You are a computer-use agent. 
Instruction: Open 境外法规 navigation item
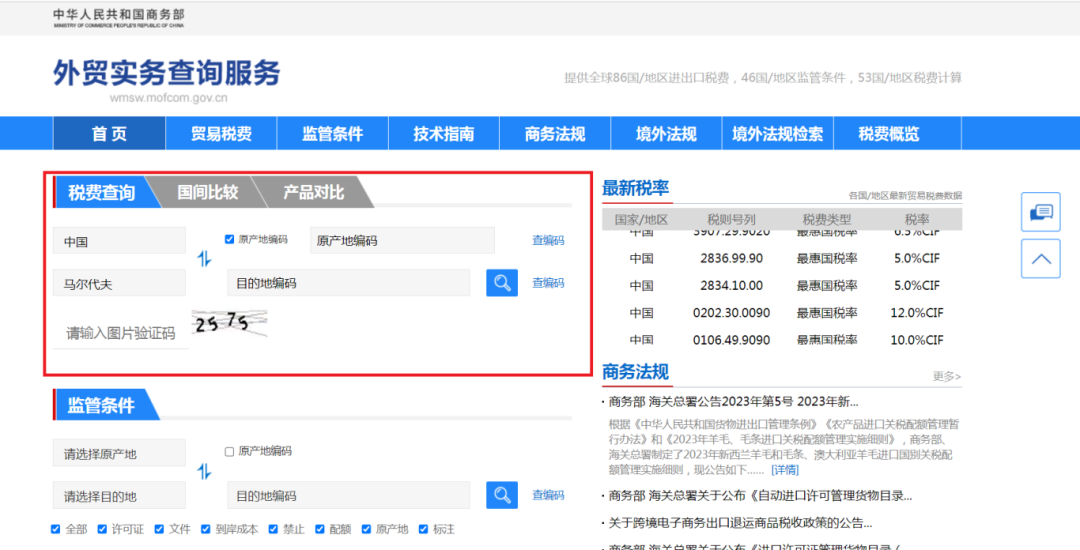[667, 134]
